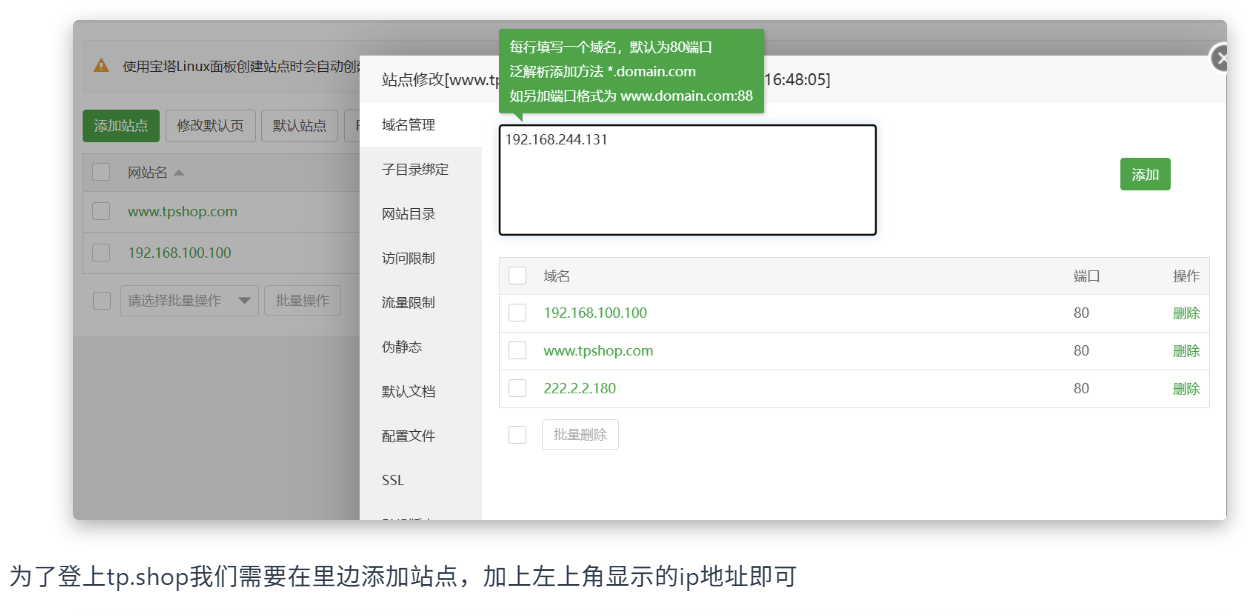Switch to the 子目录绑定 tab
Image resolution: width=1250 pixels, height=615 pixels.
click(415, 169)
